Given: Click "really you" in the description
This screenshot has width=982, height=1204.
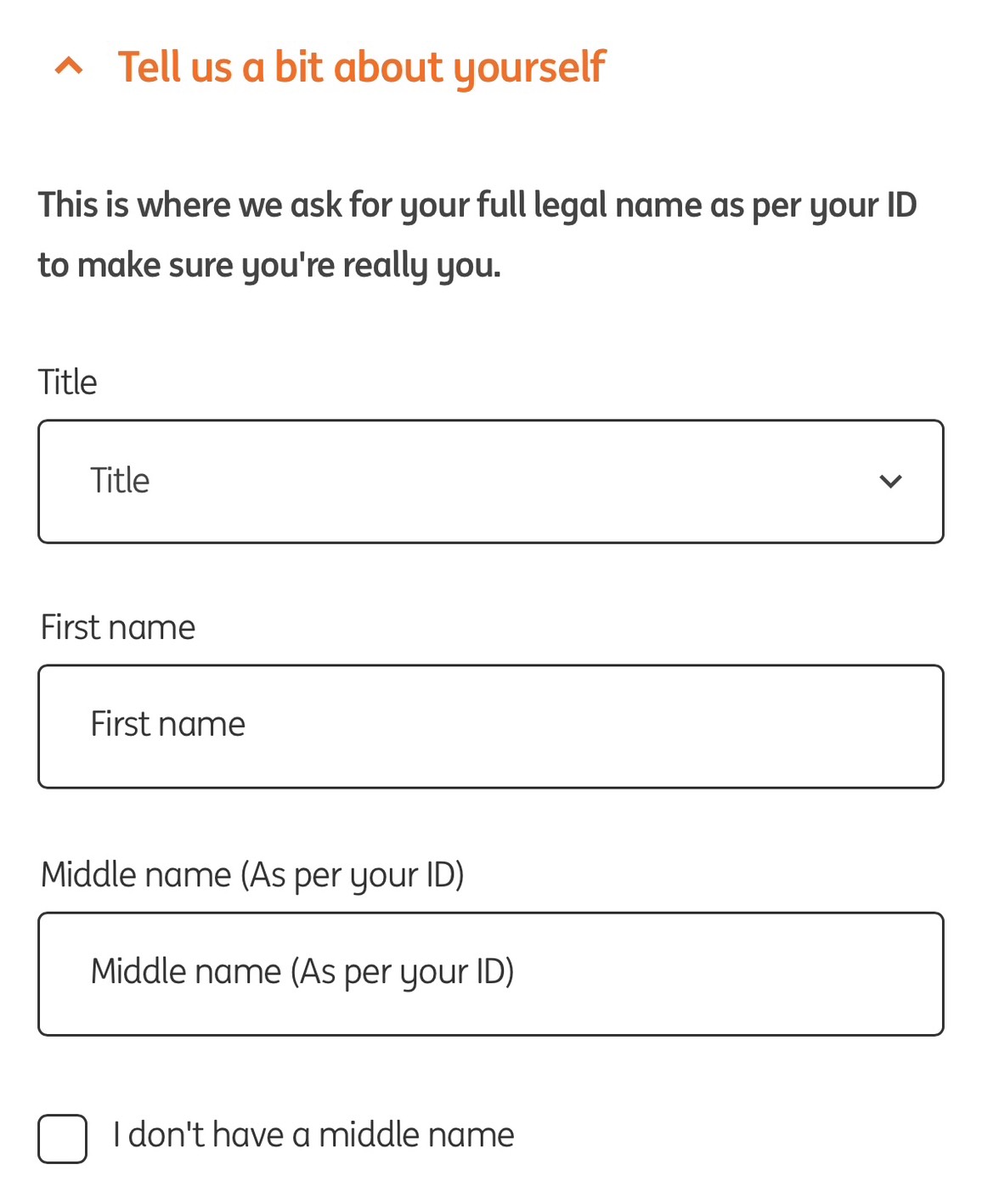Looking at the screenshot, I should click(420, 266).
